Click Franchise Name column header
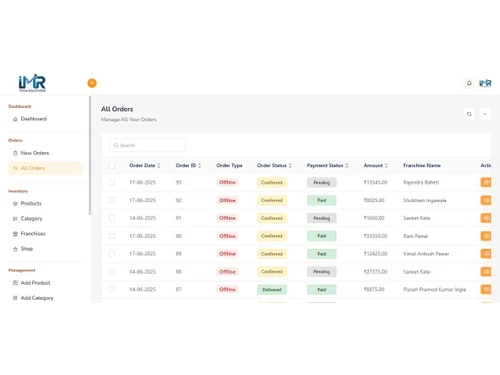The image size is (500, 375). [x=422, y=165]
